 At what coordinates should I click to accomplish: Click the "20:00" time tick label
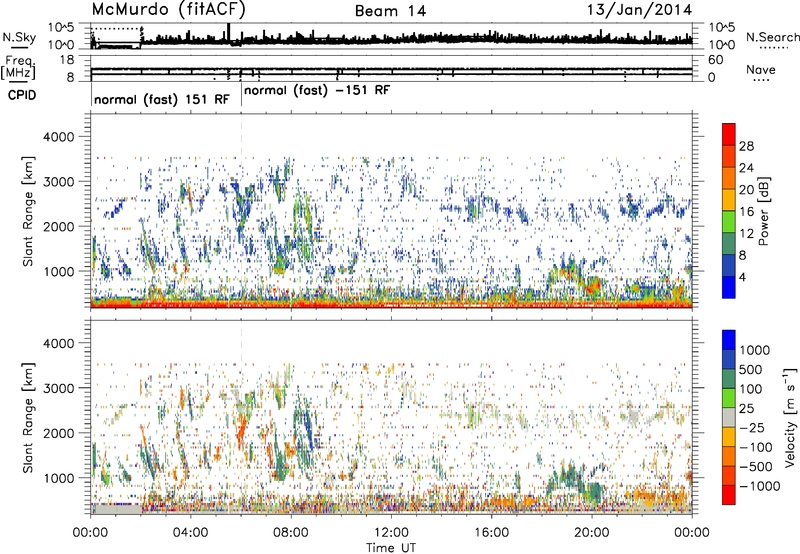592,533
